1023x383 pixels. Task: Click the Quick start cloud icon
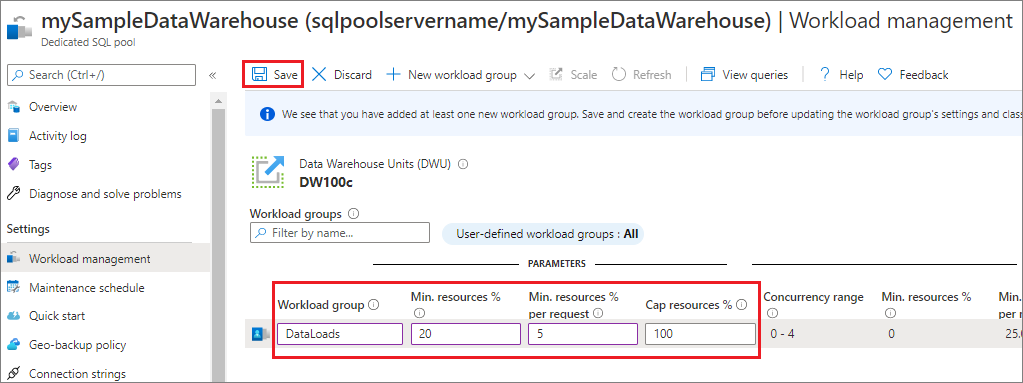pyautogui.click(x=14, y=316)
